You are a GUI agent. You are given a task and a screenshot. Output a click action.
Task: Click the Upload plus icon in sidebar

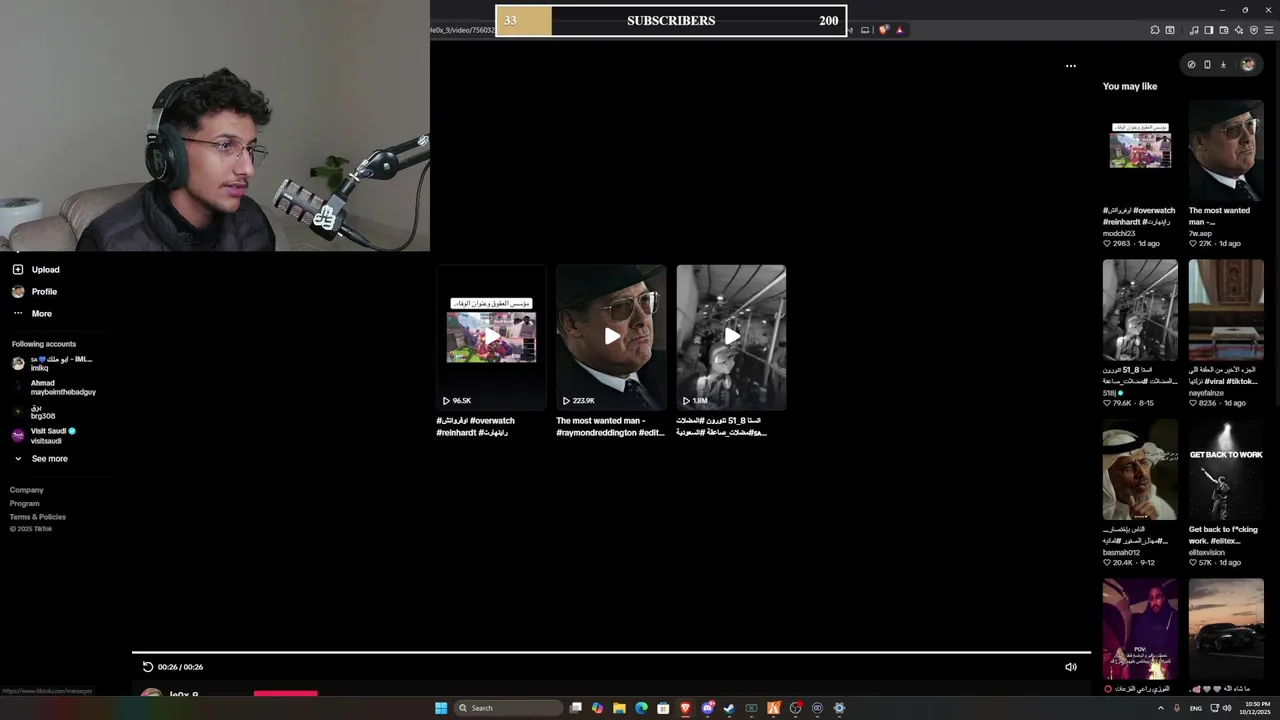point(18,269)
